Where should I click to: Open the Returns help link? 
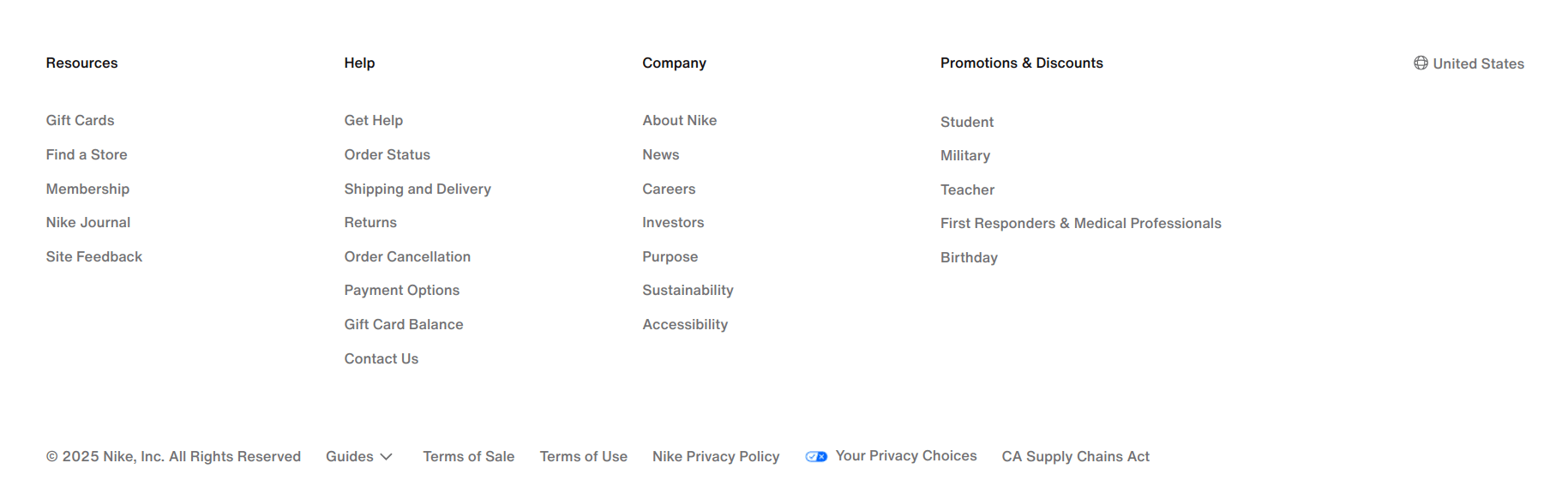click(x=370, y=223)
